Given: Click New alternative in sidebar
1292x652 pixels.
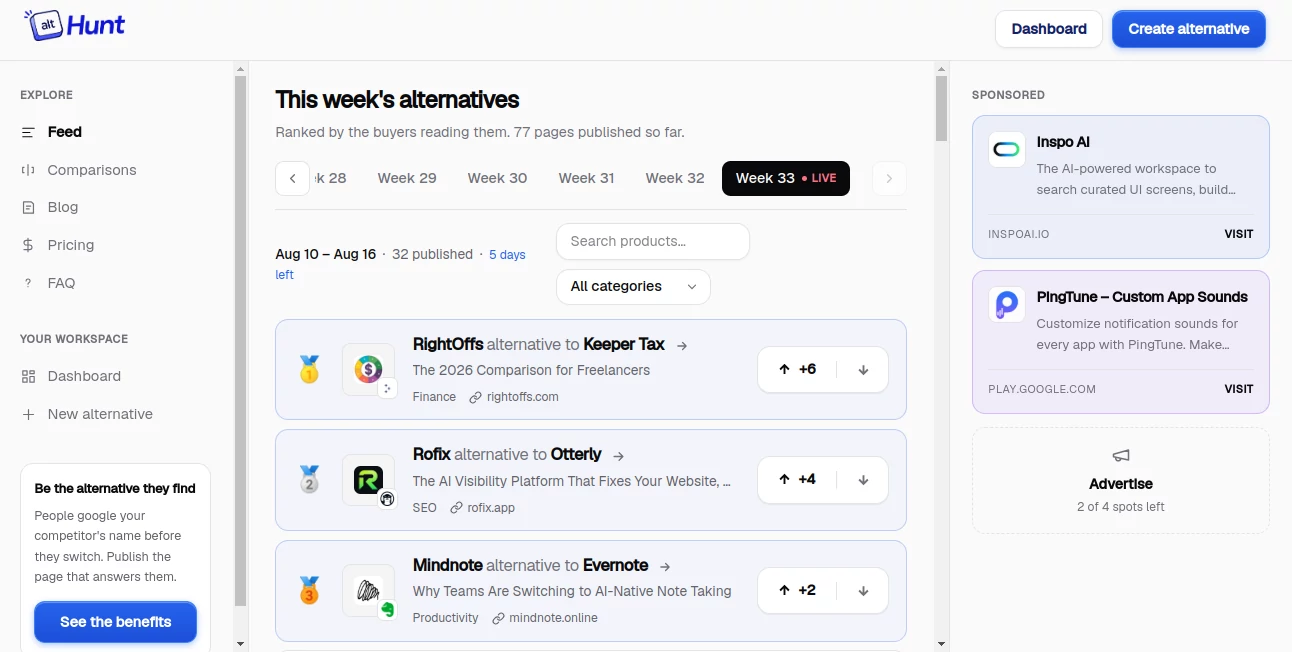Looking at the screenshot, I should point(100,414).
